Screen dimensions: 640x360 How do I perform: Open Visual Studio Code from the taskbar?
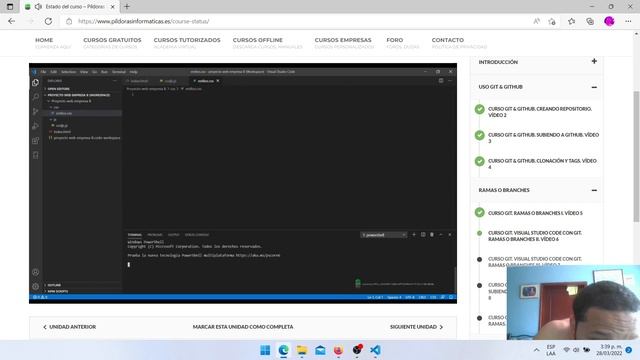click(375, 350)
